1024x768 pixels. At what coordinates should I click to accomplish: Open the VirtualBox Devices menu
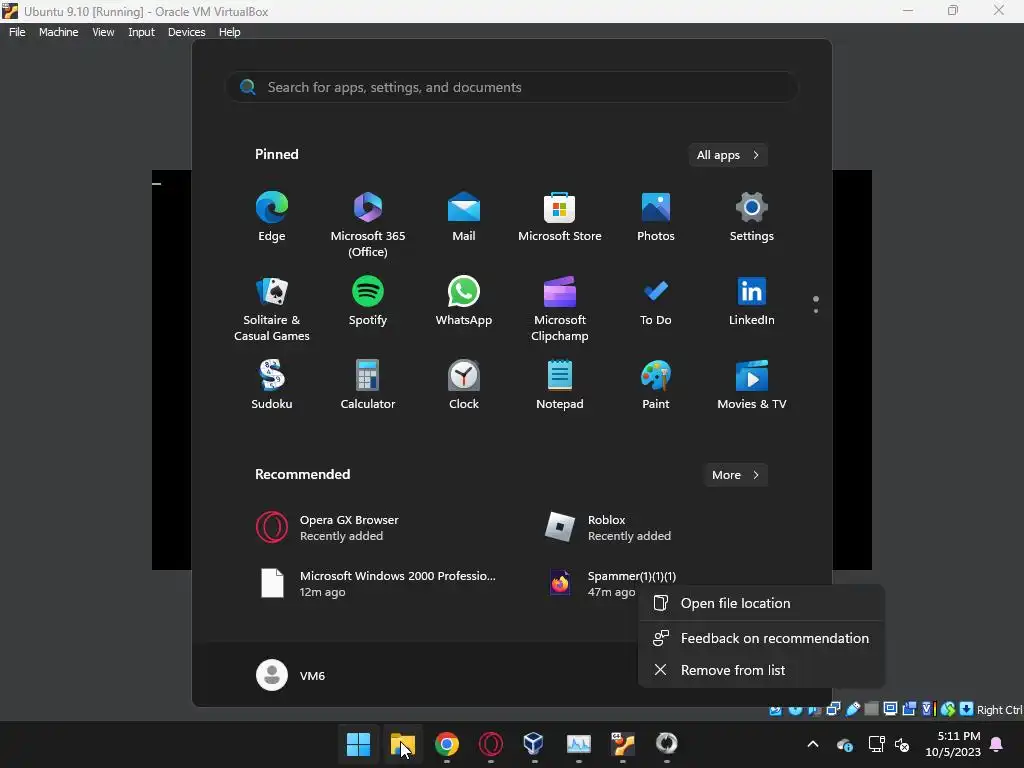(187, 32)
